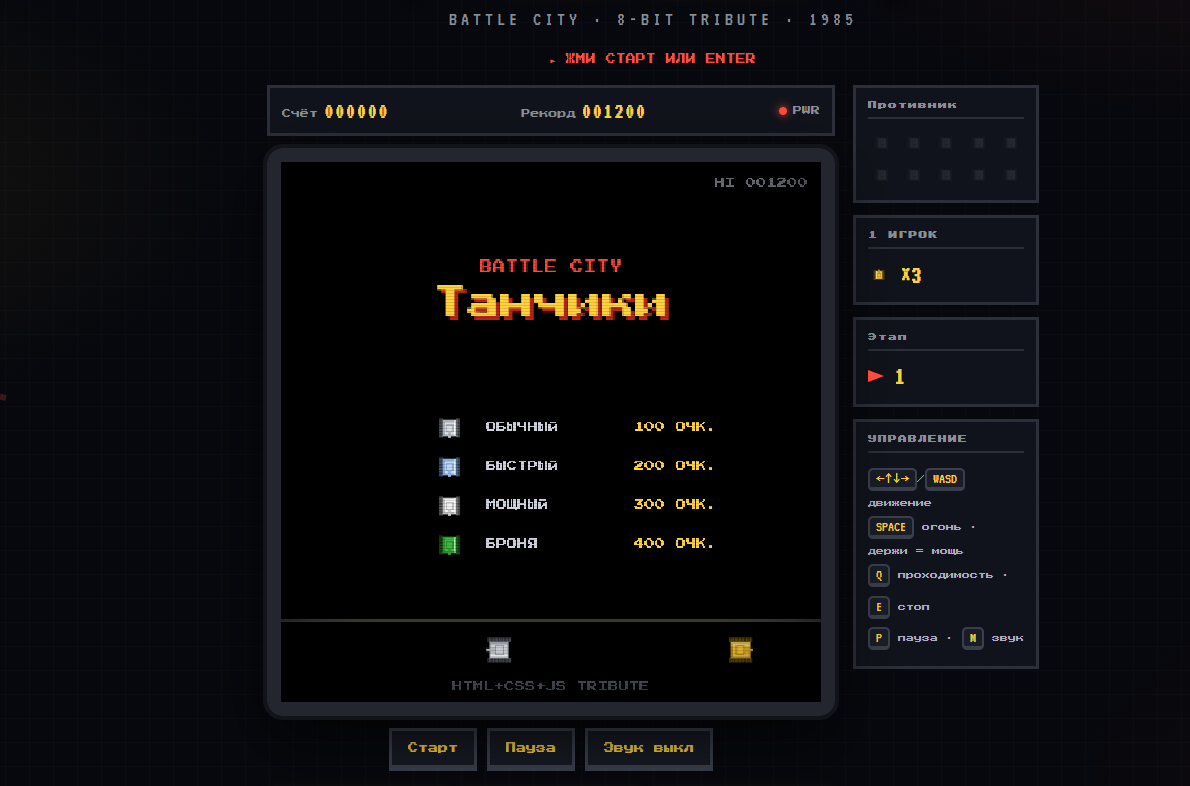Screen dimensions: 1190x786
Task: Click the P keycap in УПРАВЛЕНИЕ panel
Action: (879, 638)
